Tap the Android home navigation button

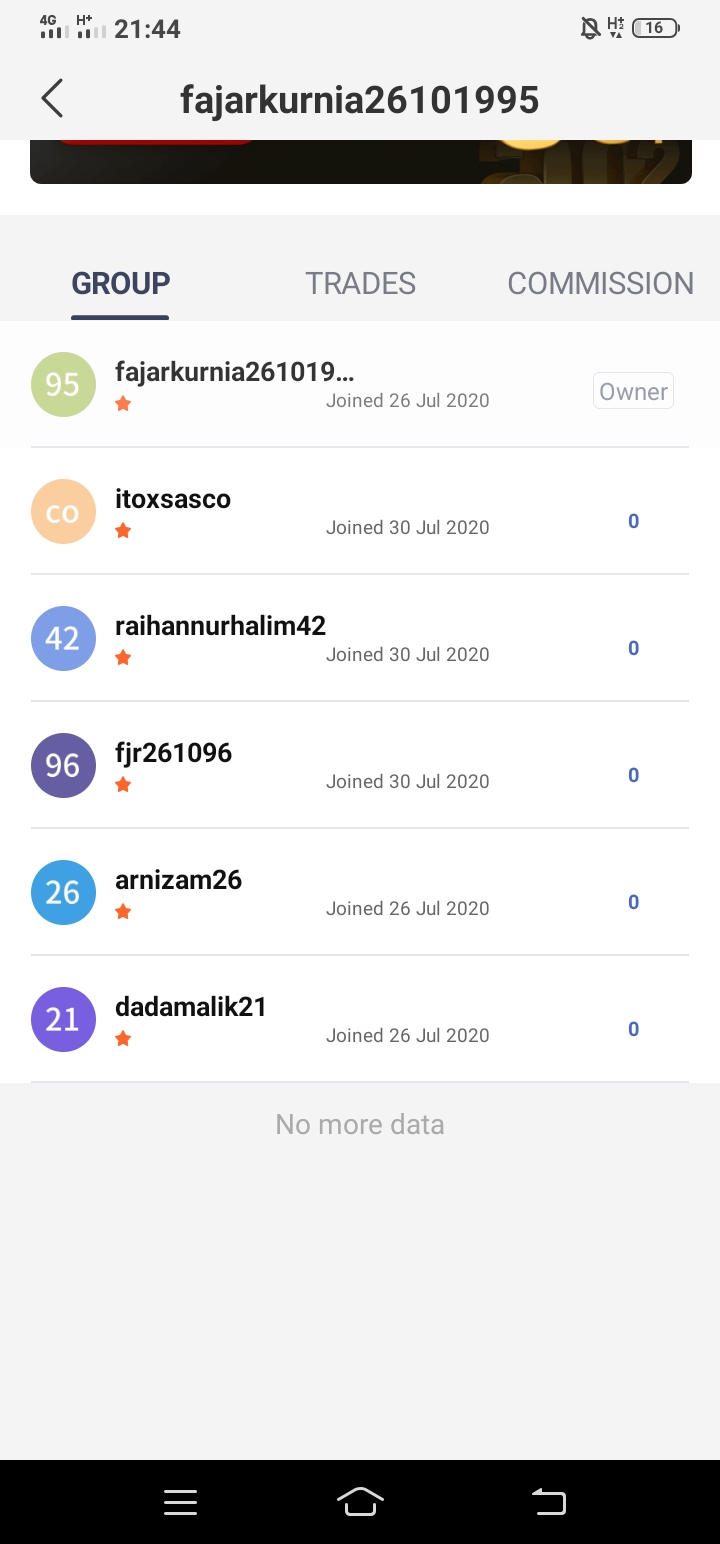tap(360, 1501)
